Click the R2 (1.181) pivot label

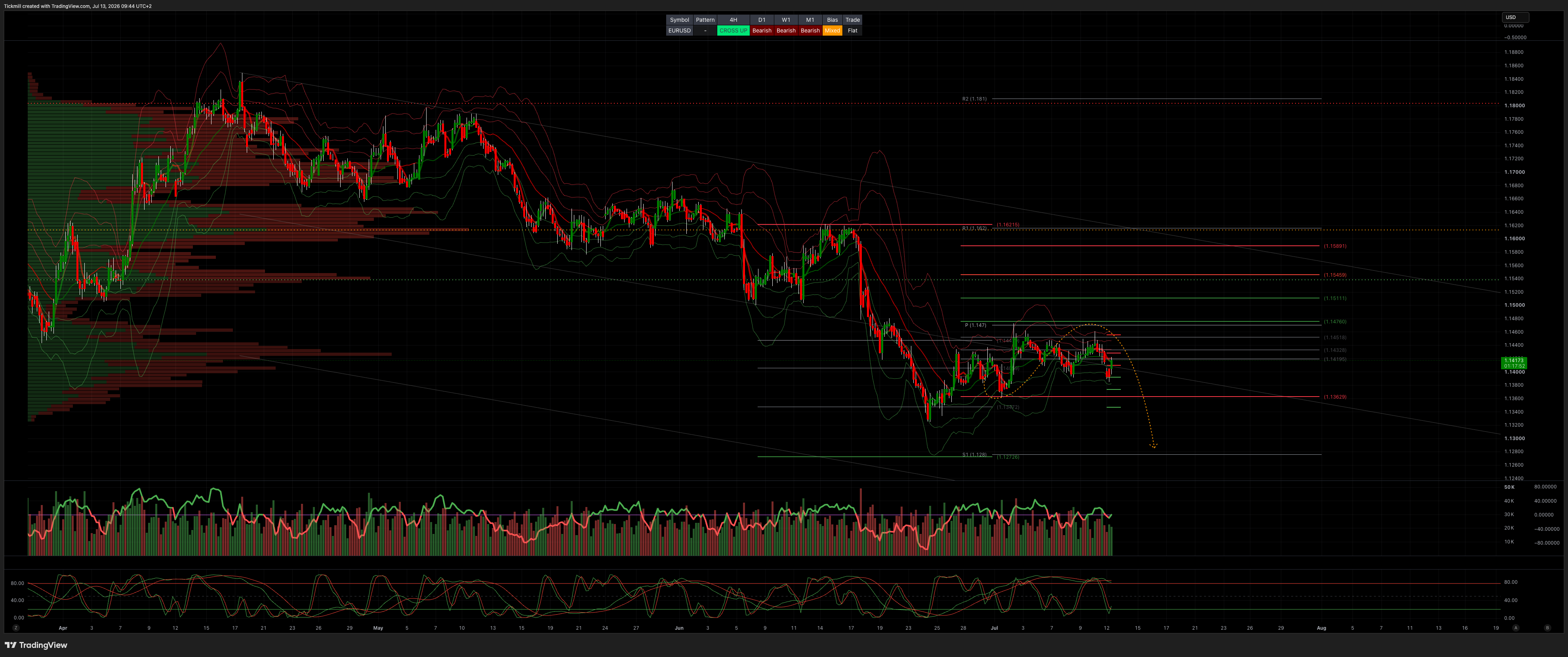(x=975, y=99)
